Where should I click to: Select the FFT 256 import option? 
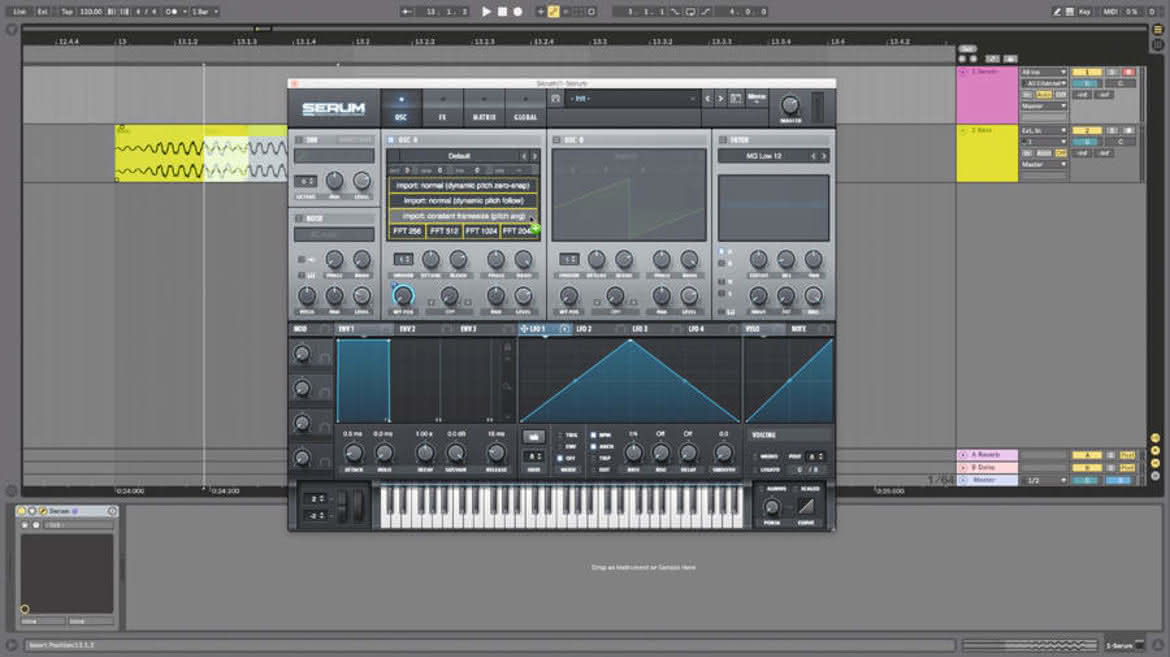[x=407, y=231]
